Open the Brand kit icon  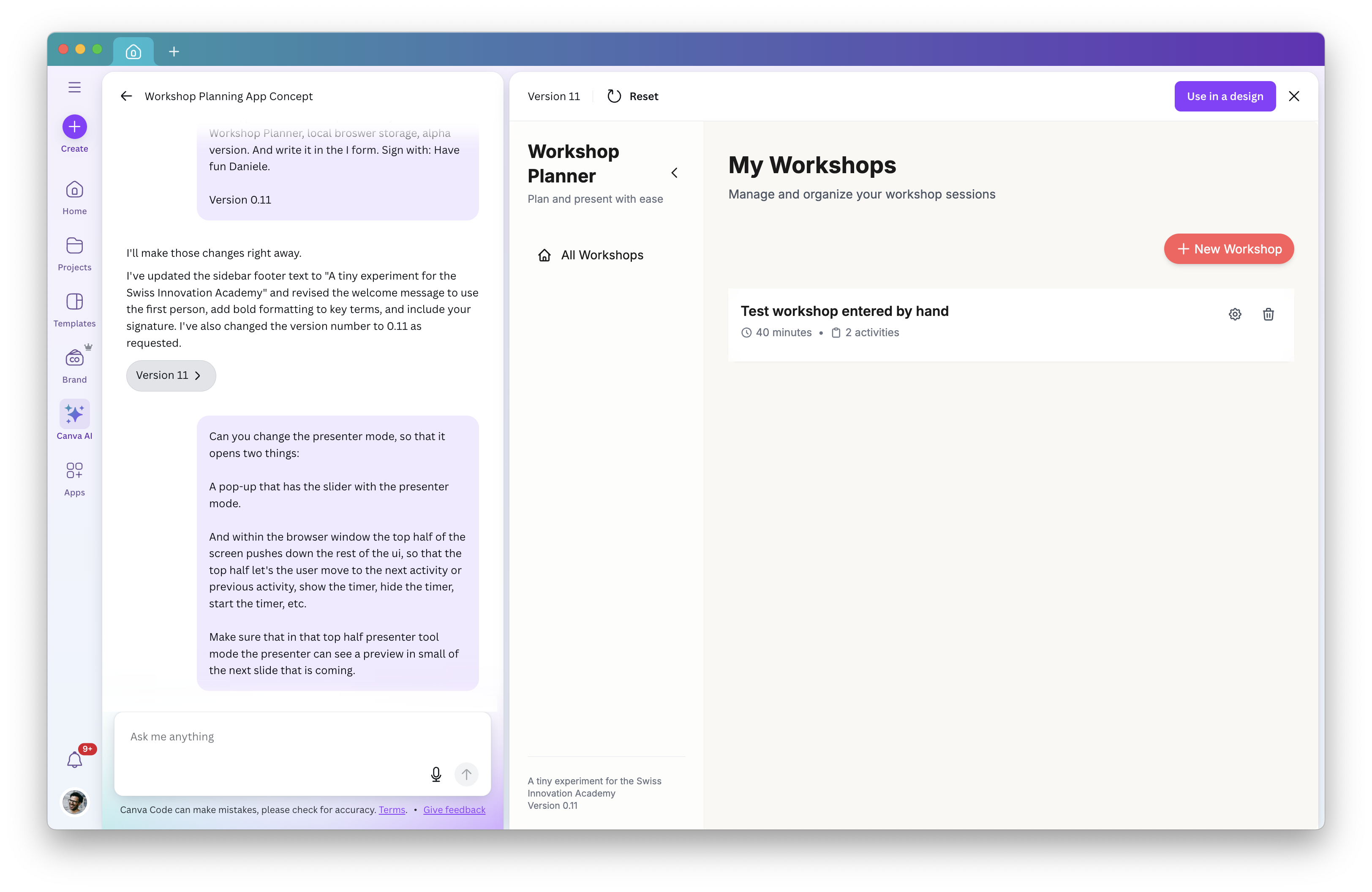tap(74, 359)
